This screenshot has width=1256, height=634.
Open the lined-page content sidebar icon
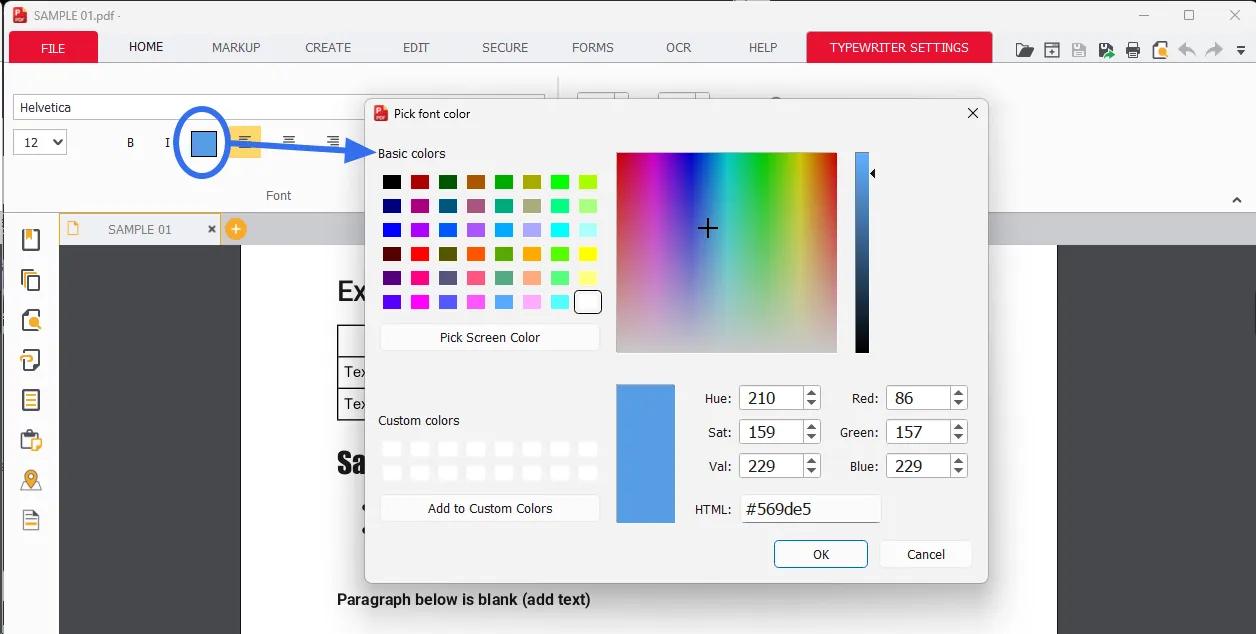pyautogui.click(x=31, y=400)
